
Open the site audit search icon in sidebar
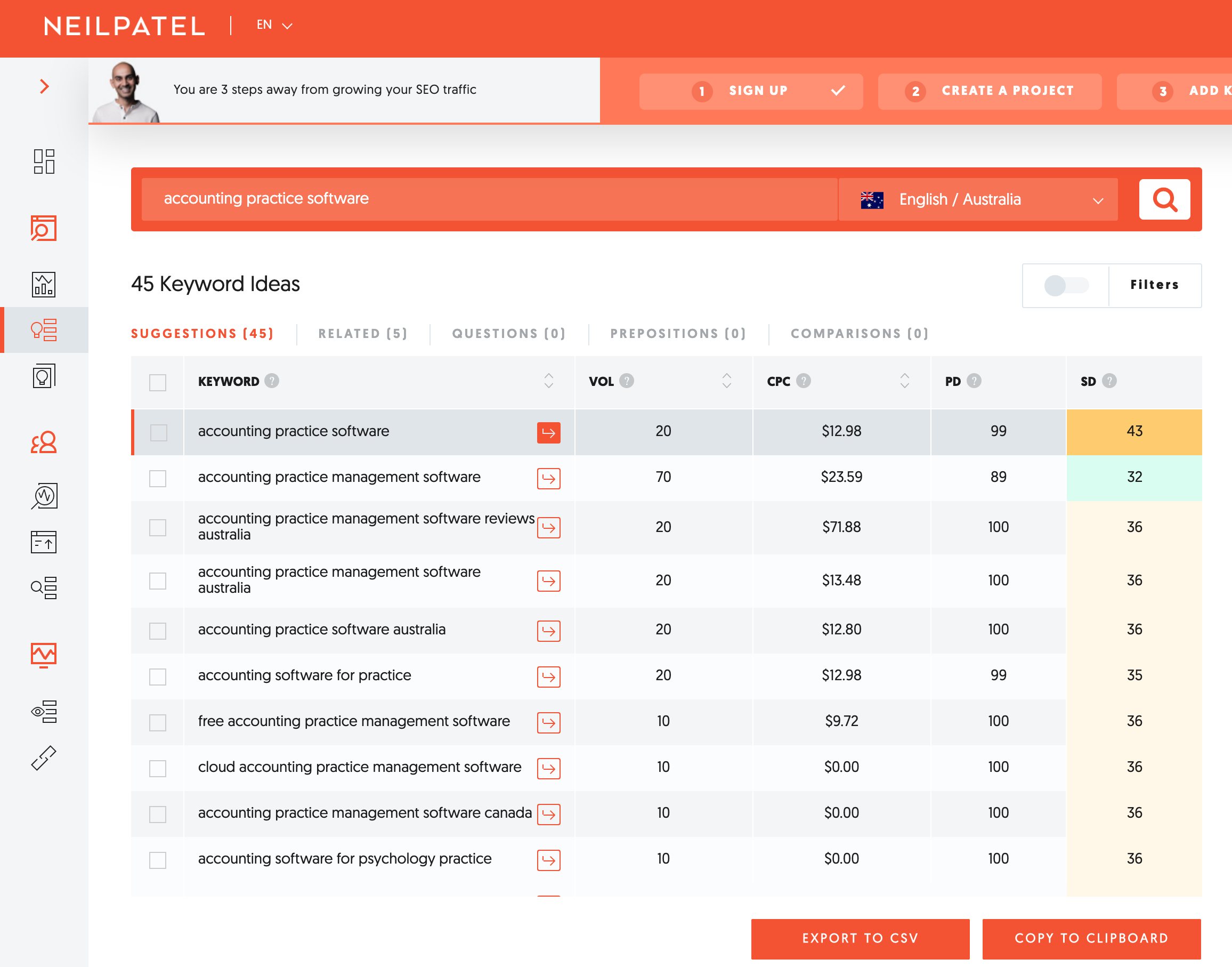point(44,228)
